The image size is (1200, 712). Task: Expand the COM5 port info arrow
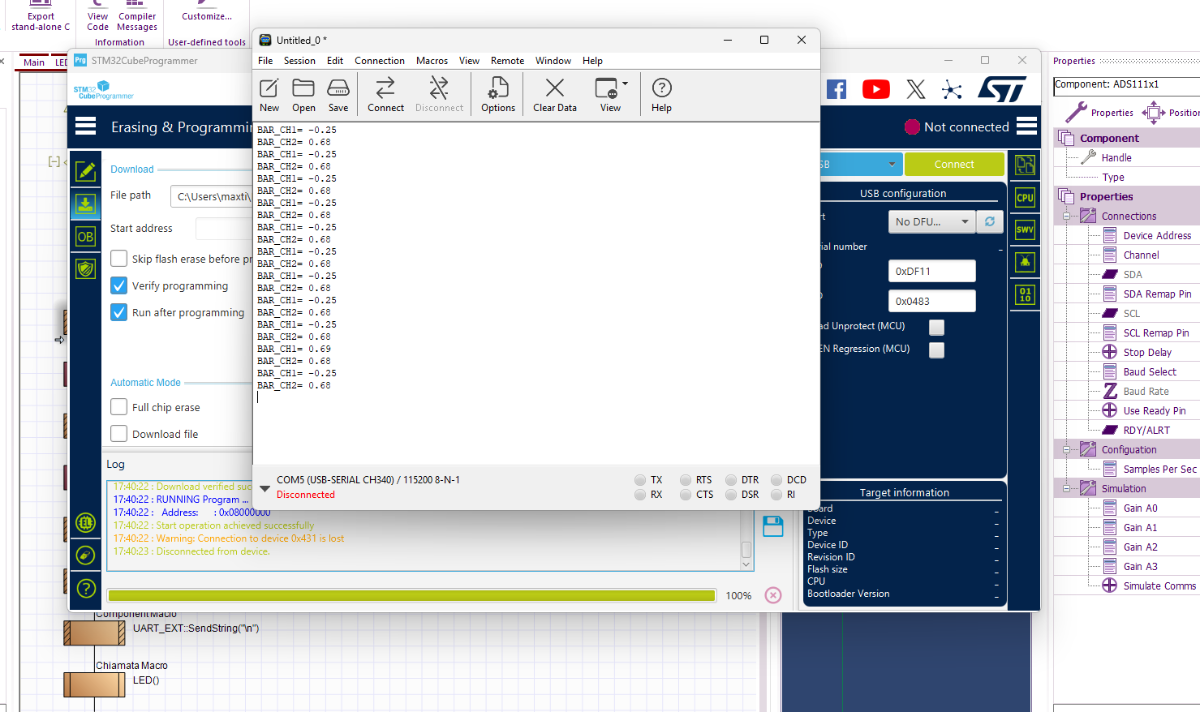pyautogui.click(x=264, y=488)
